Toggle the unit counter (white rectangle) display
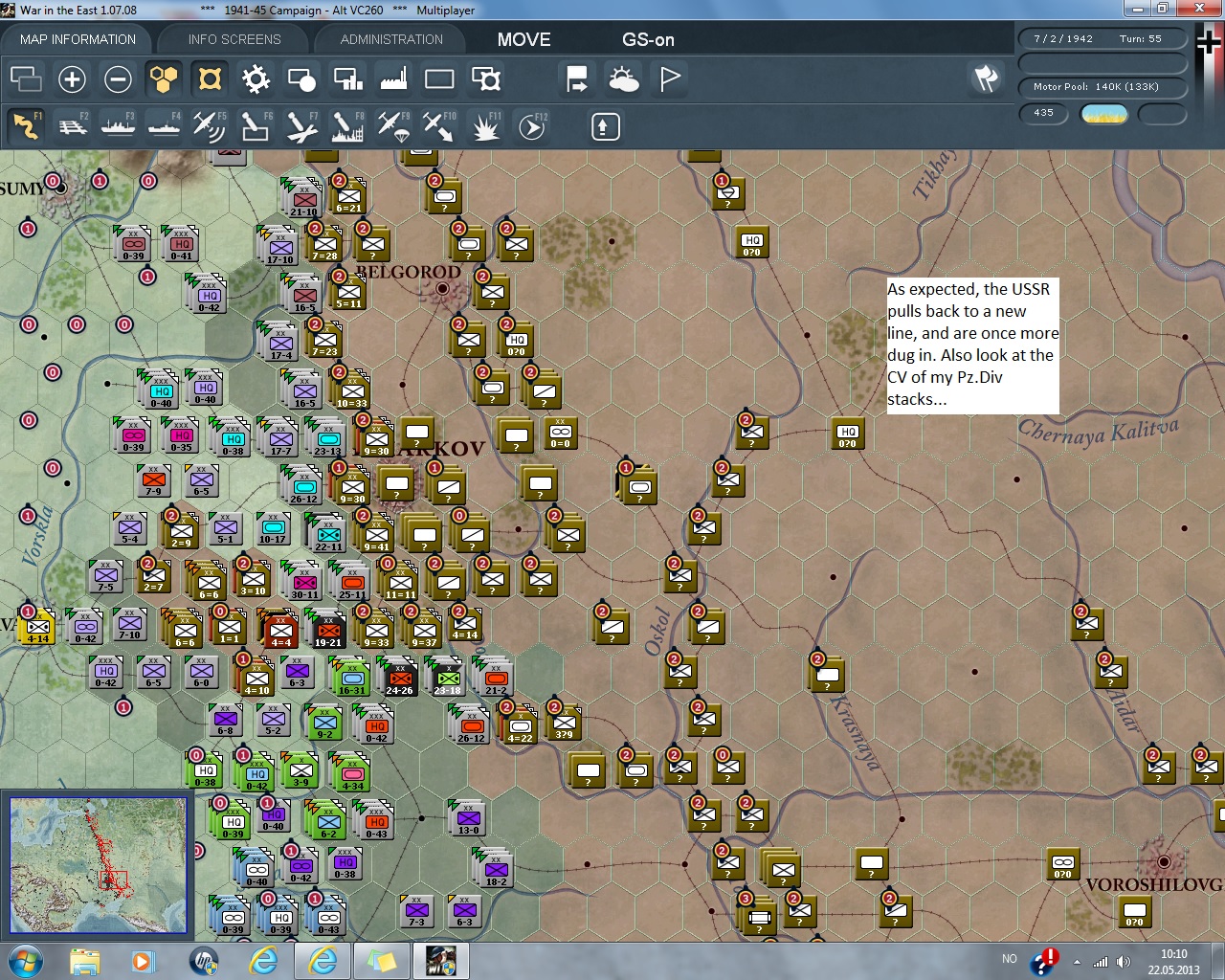The height and width of the screenshot is (980, 1225). click(x=439, y=79)
